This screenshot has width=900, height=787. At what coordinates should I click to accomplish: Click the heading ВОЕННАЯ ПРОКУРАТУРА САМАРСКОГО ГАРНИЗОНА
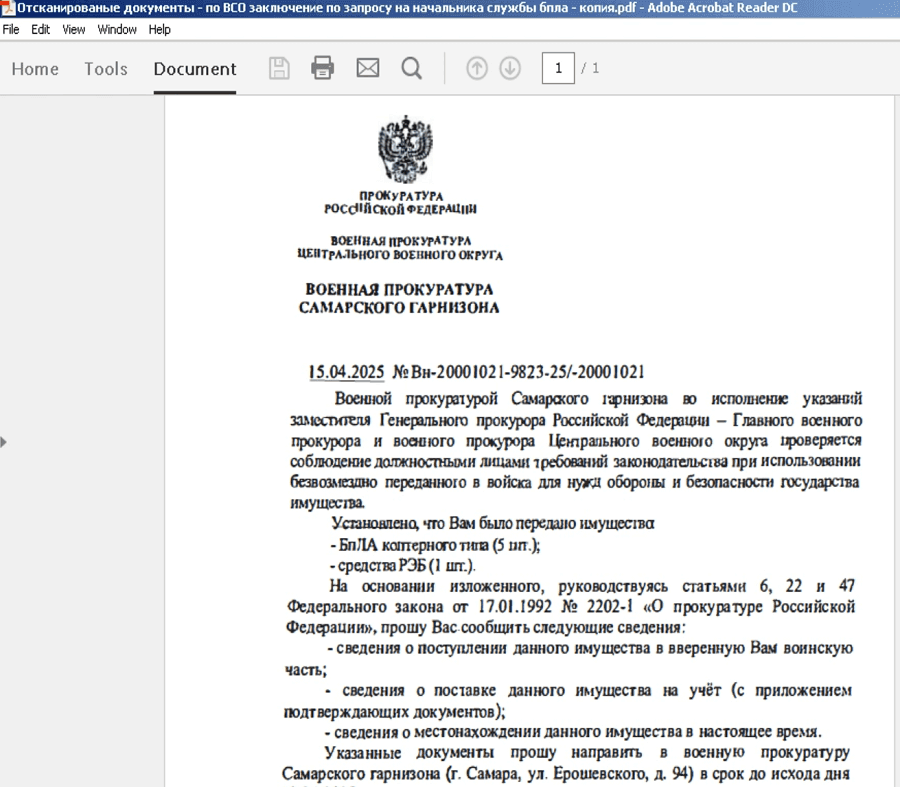(x=399, y=298)
